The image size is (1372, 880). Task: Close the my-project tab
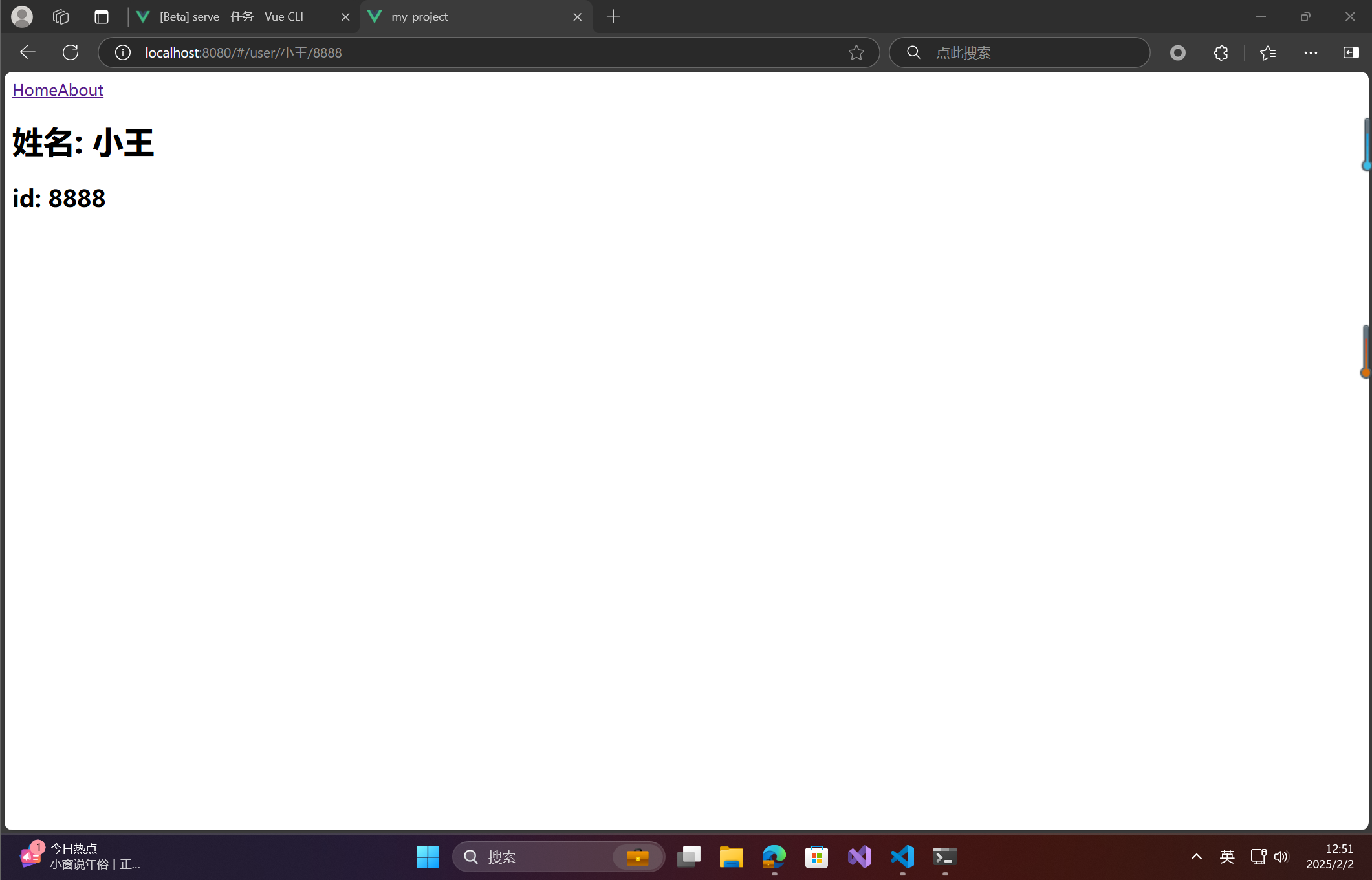coord(577,17)
